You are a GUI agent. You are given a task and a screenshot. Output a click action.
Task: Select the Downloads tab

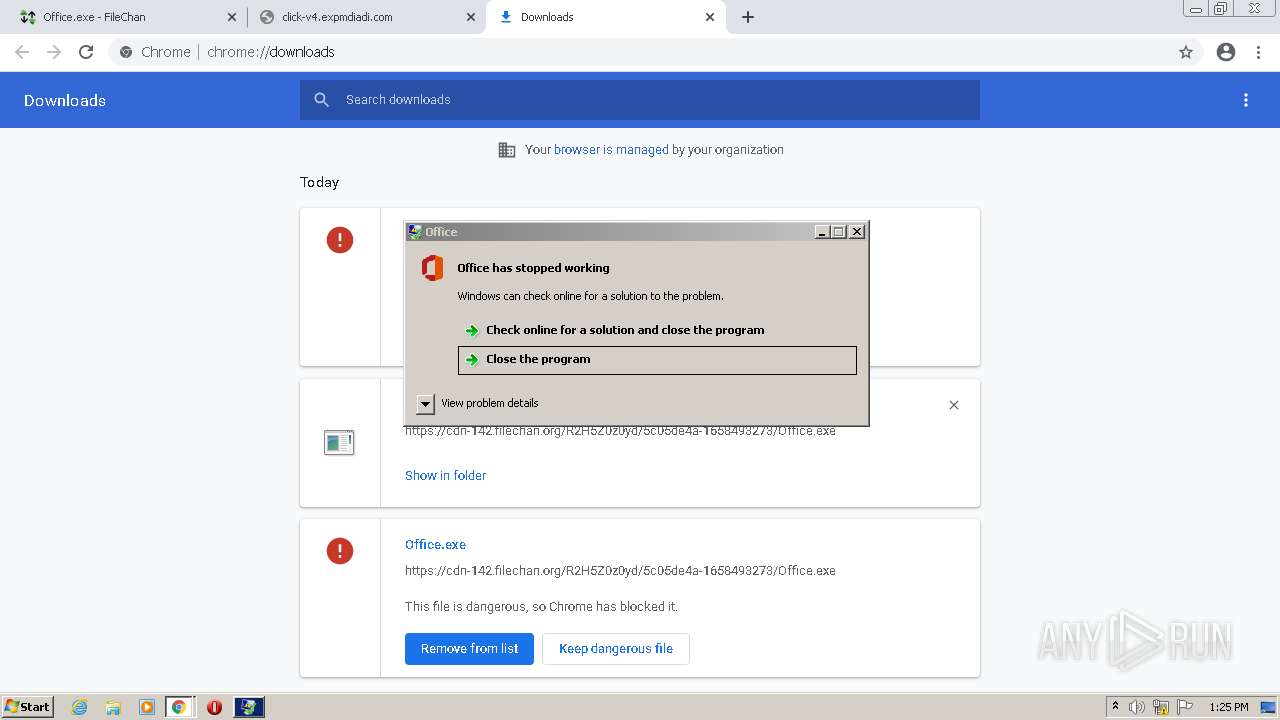click(x=606, y=17)
